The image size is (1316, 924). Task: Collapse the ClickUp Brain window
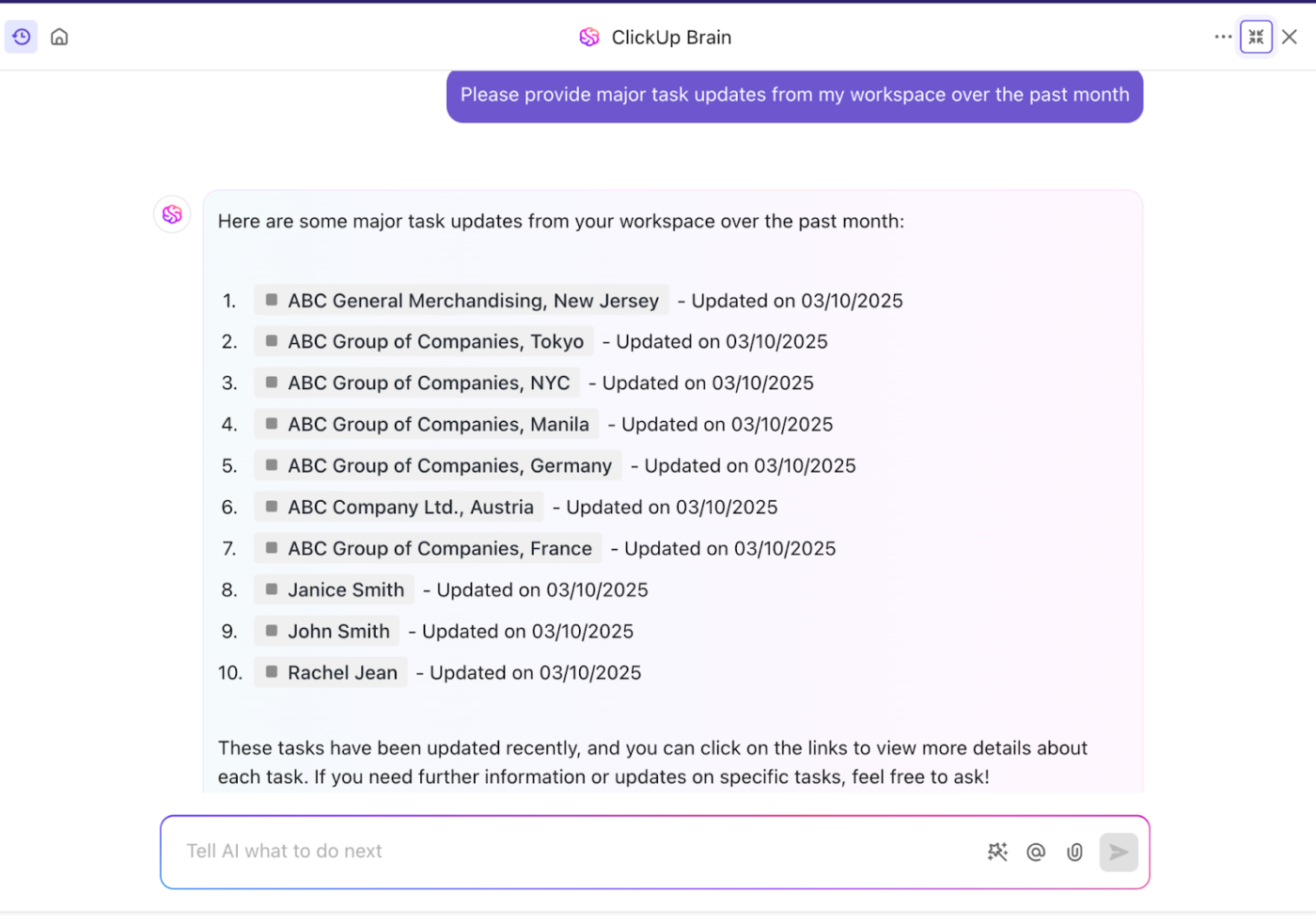pyautogui.click(x=1256, y=37)
